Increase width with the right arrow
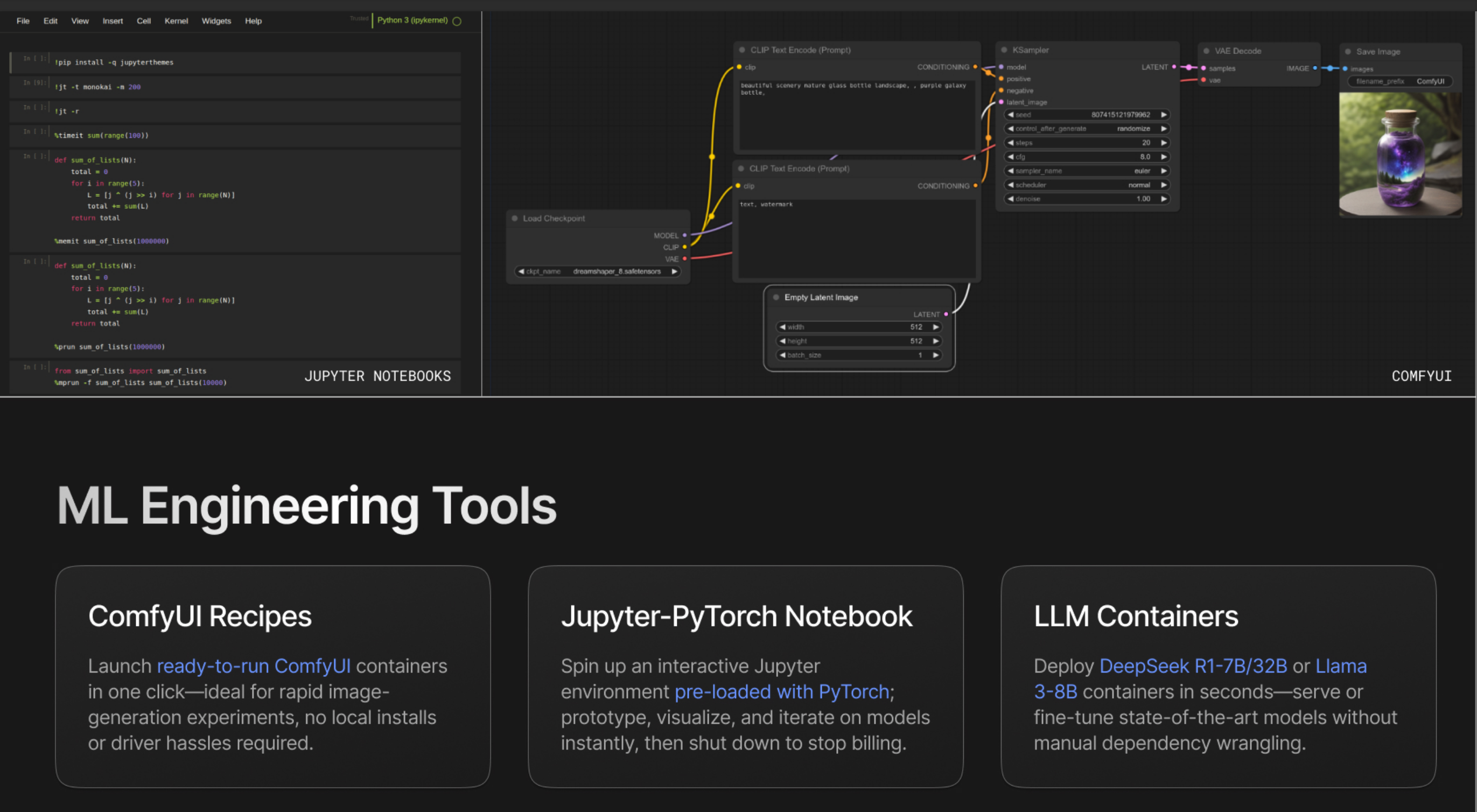1477x812 pixels. 936,327
